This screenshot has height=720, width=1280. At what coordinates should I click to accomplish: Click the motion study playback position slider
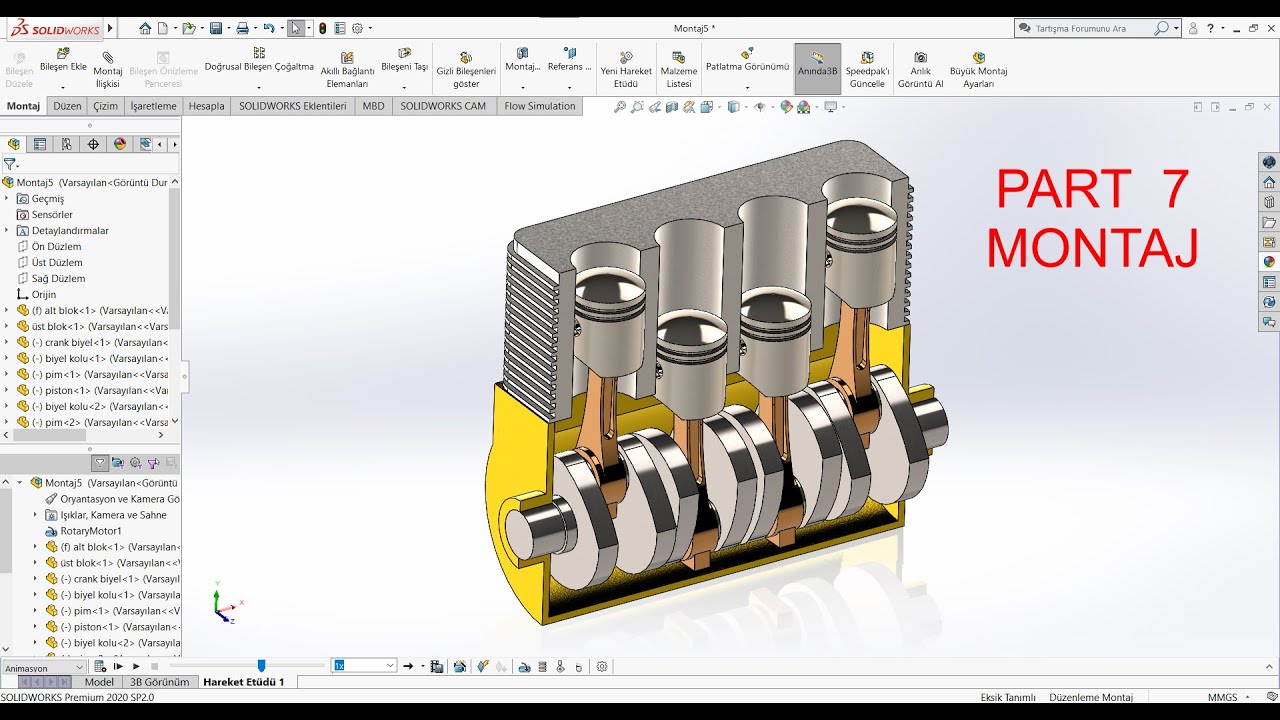261,666
